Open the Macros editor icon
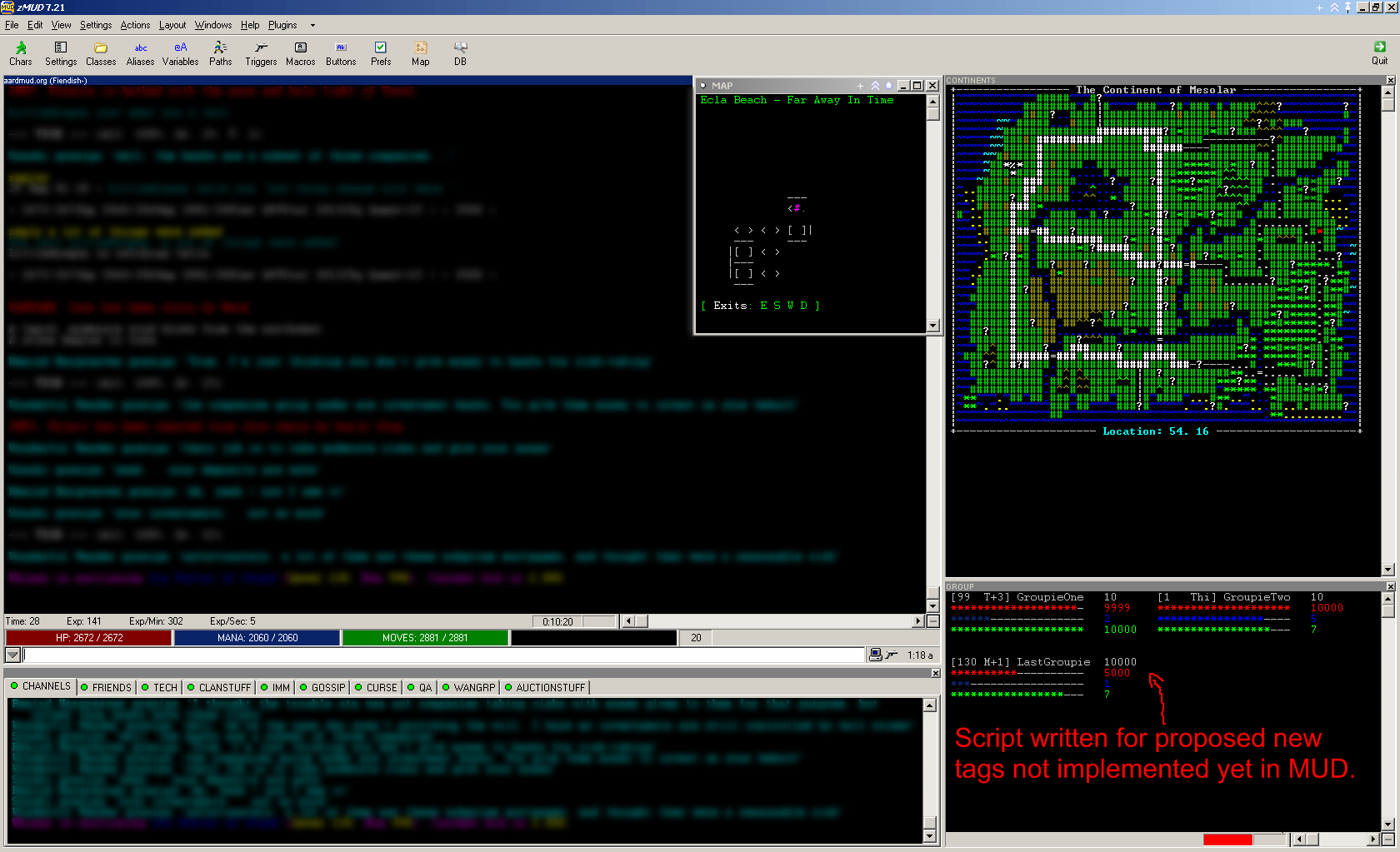Screen dimensions: 1400x852 (300, 53)
